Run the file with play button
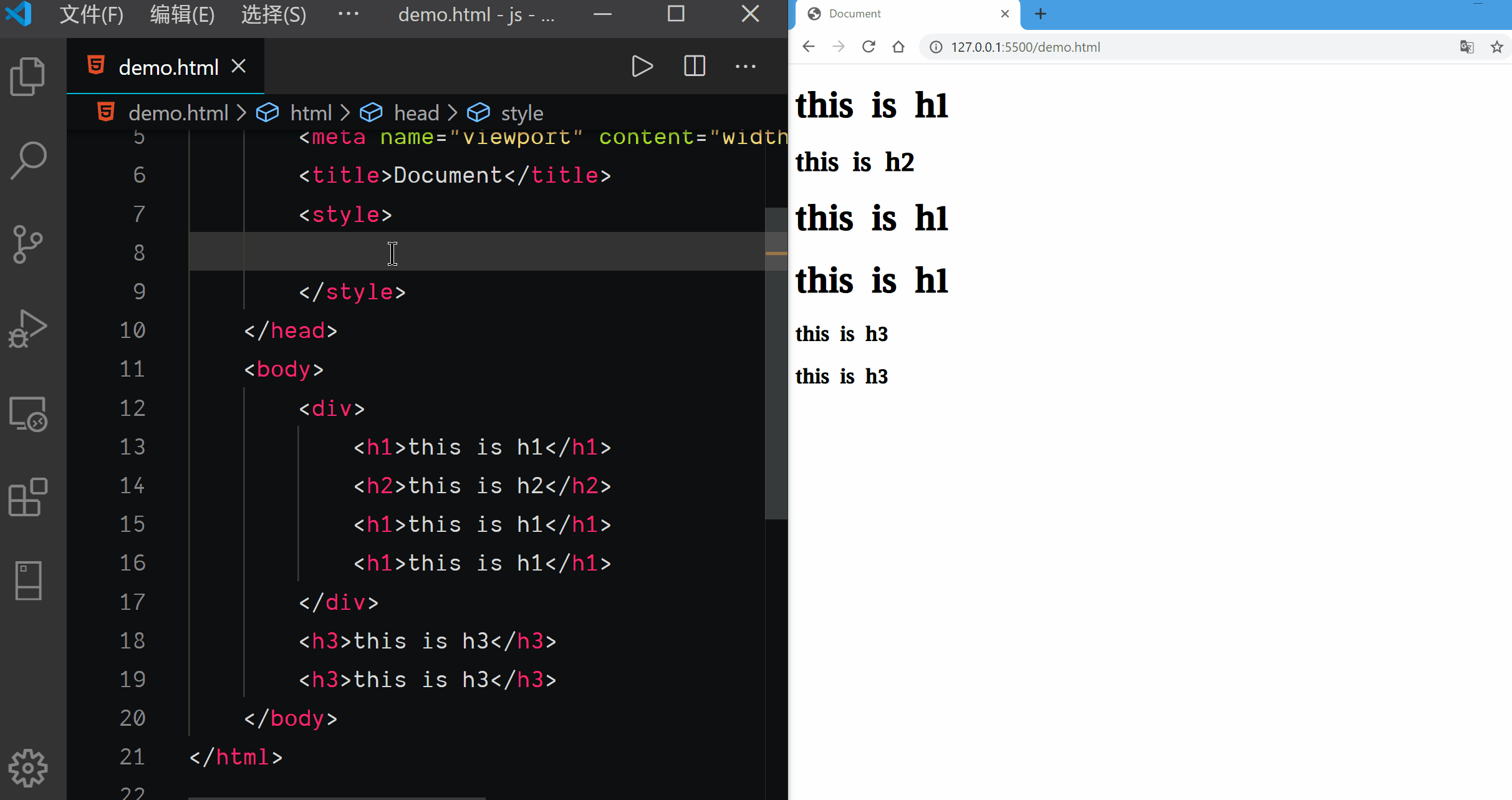 tap(642, 66)
